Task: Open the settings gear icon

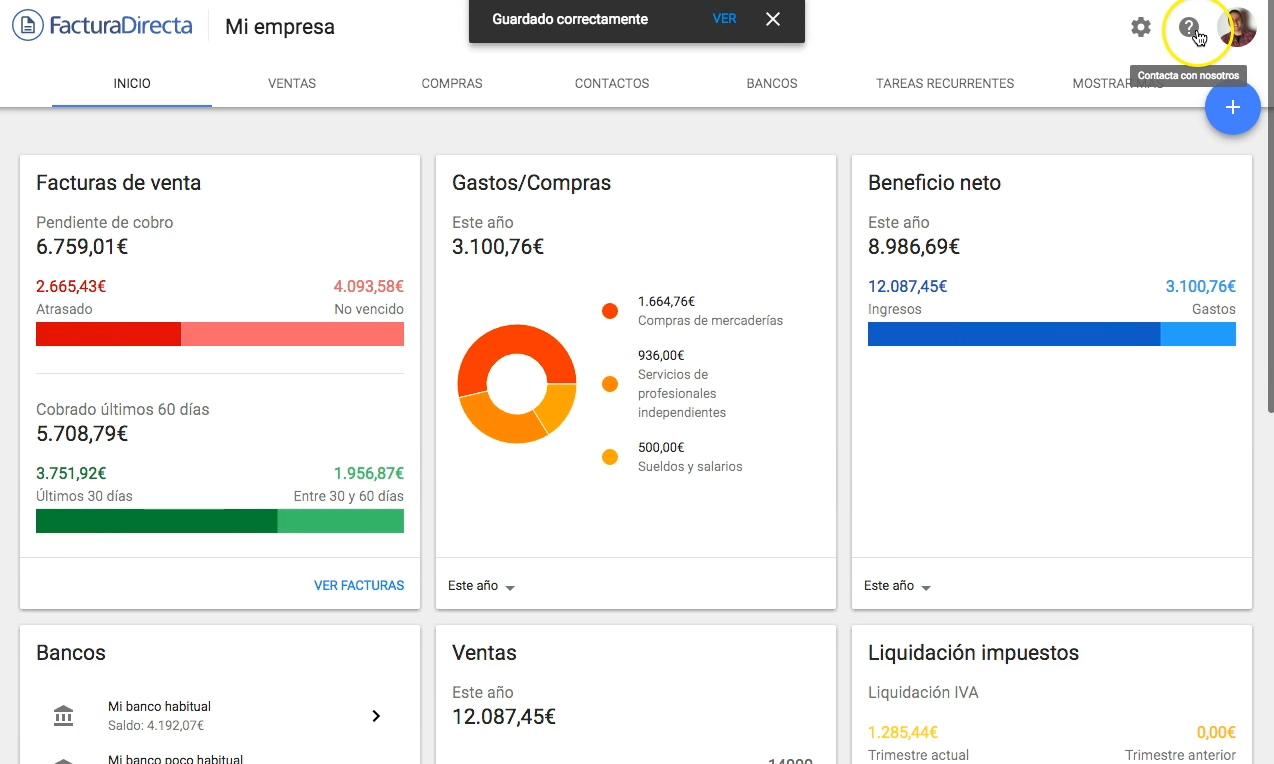Action: click(x=1141, y=27)
